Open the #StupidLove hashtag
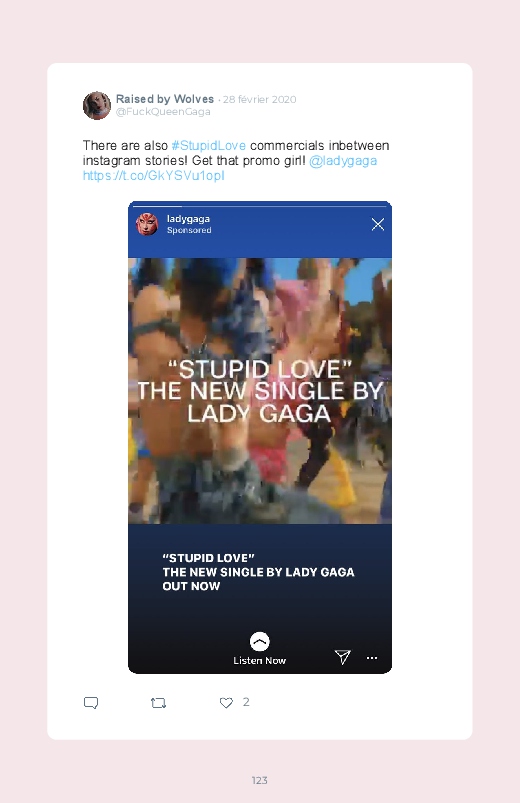 pyautogui.click(x=209, y=145)
